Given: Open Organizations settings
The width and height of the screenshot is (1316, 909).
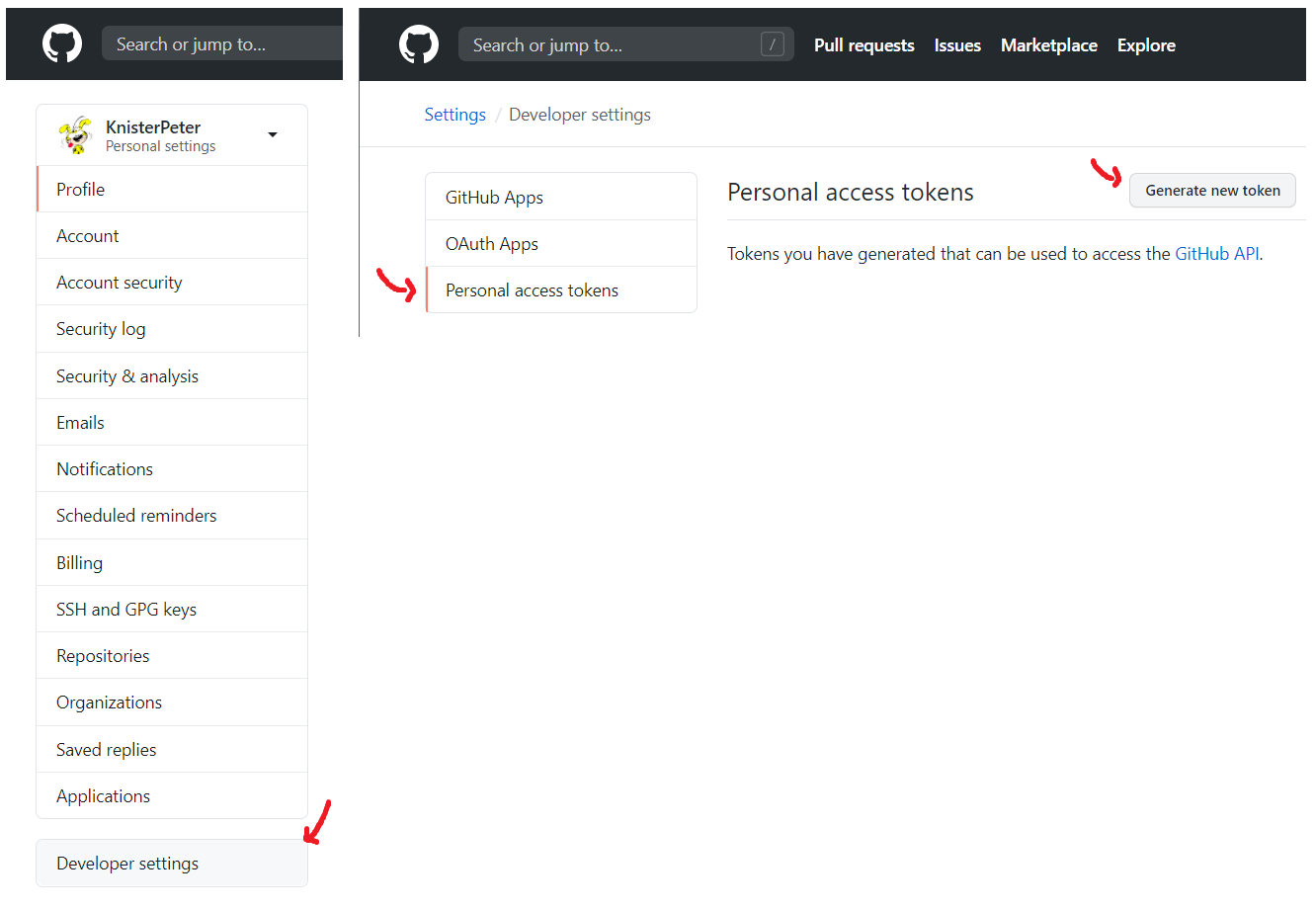Looking at the screenshot, I should pos(172,702).
